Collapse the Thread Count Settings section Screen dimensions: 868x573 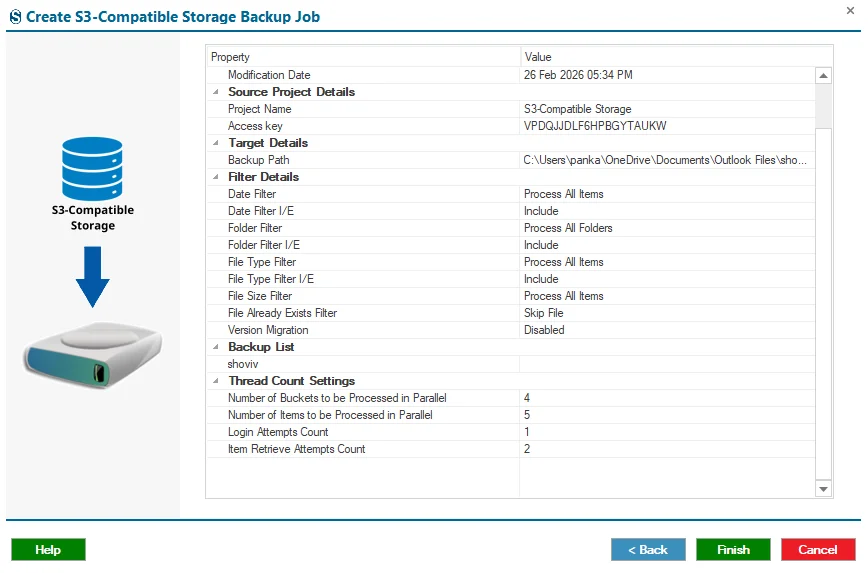coord(216,381)
